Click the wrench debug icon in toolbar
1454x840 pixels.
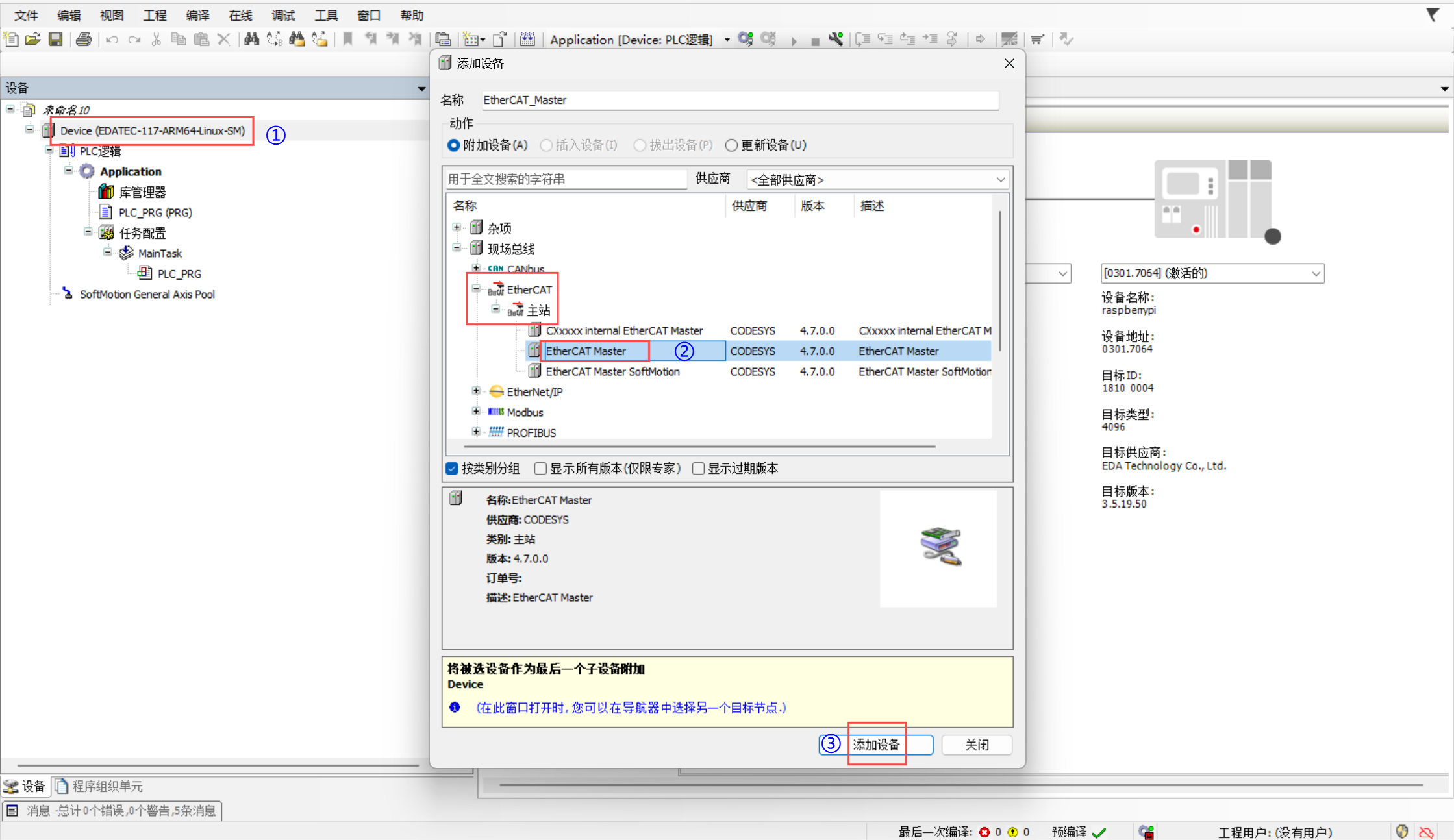tap(836, 40)
